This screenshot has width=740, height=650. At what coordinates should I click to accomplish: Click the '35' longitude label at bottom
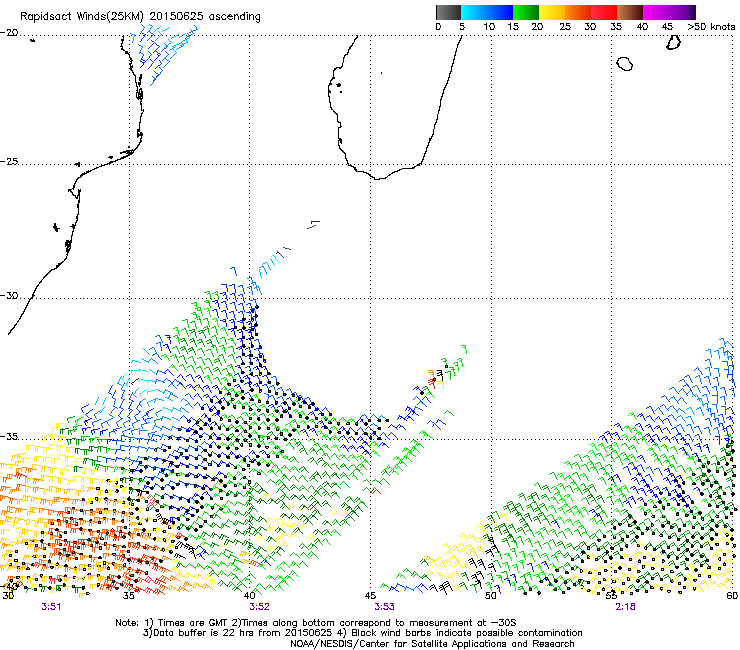(x=128, y=596)
